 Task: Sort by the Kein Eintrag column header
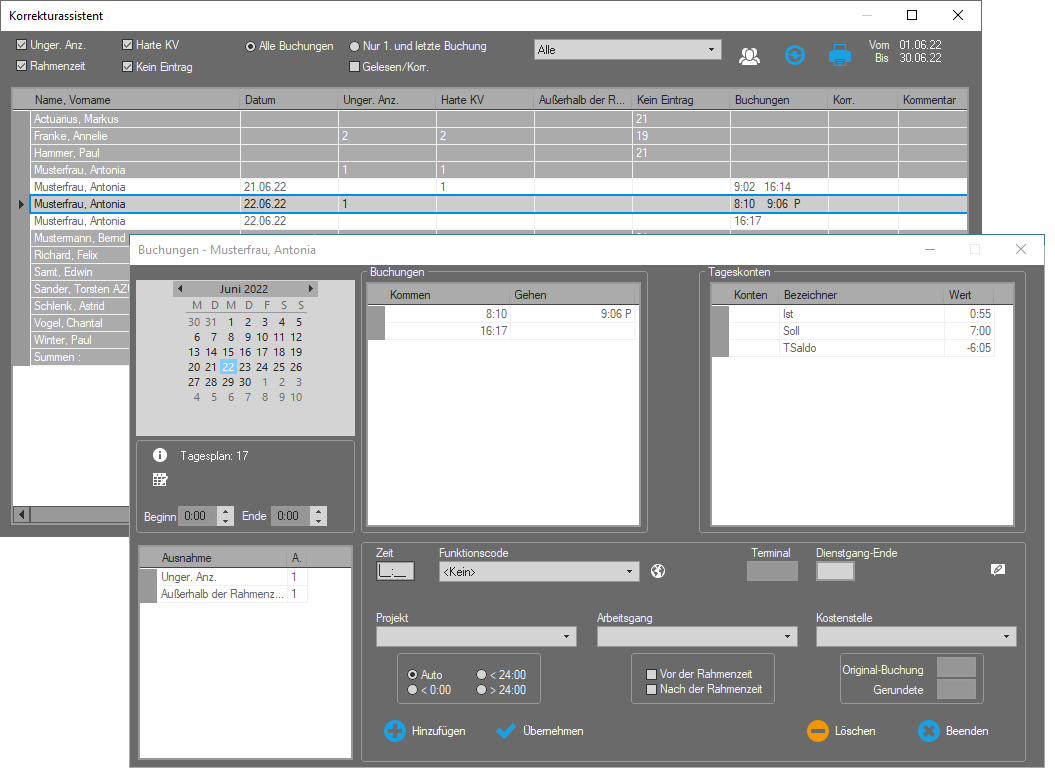680,100
